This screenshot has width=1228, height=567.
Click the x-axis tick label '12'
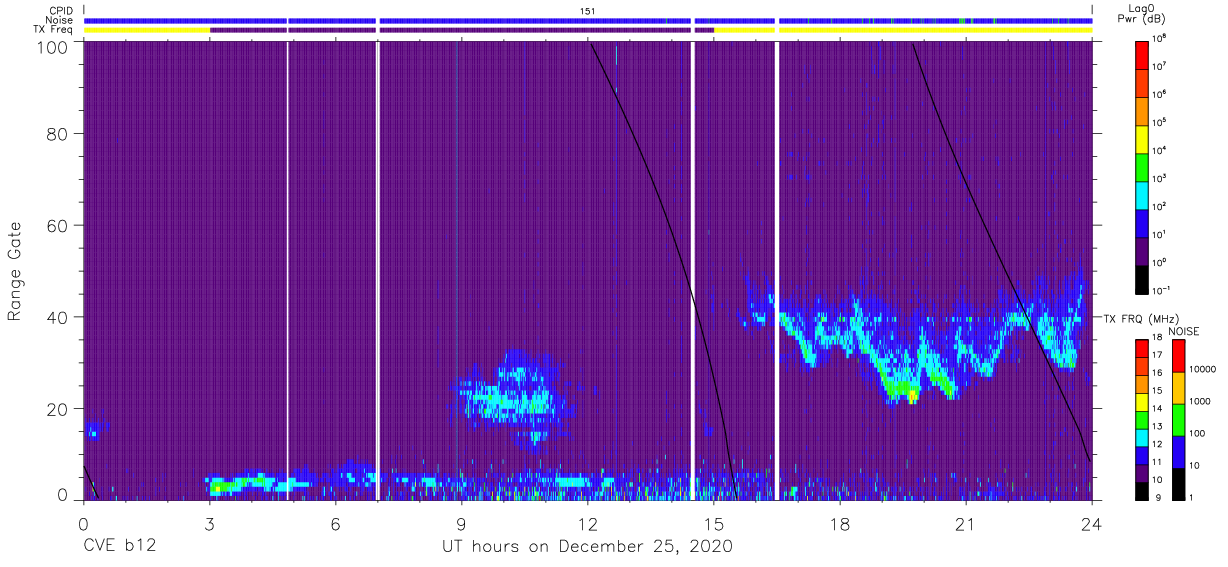[588, 526]
